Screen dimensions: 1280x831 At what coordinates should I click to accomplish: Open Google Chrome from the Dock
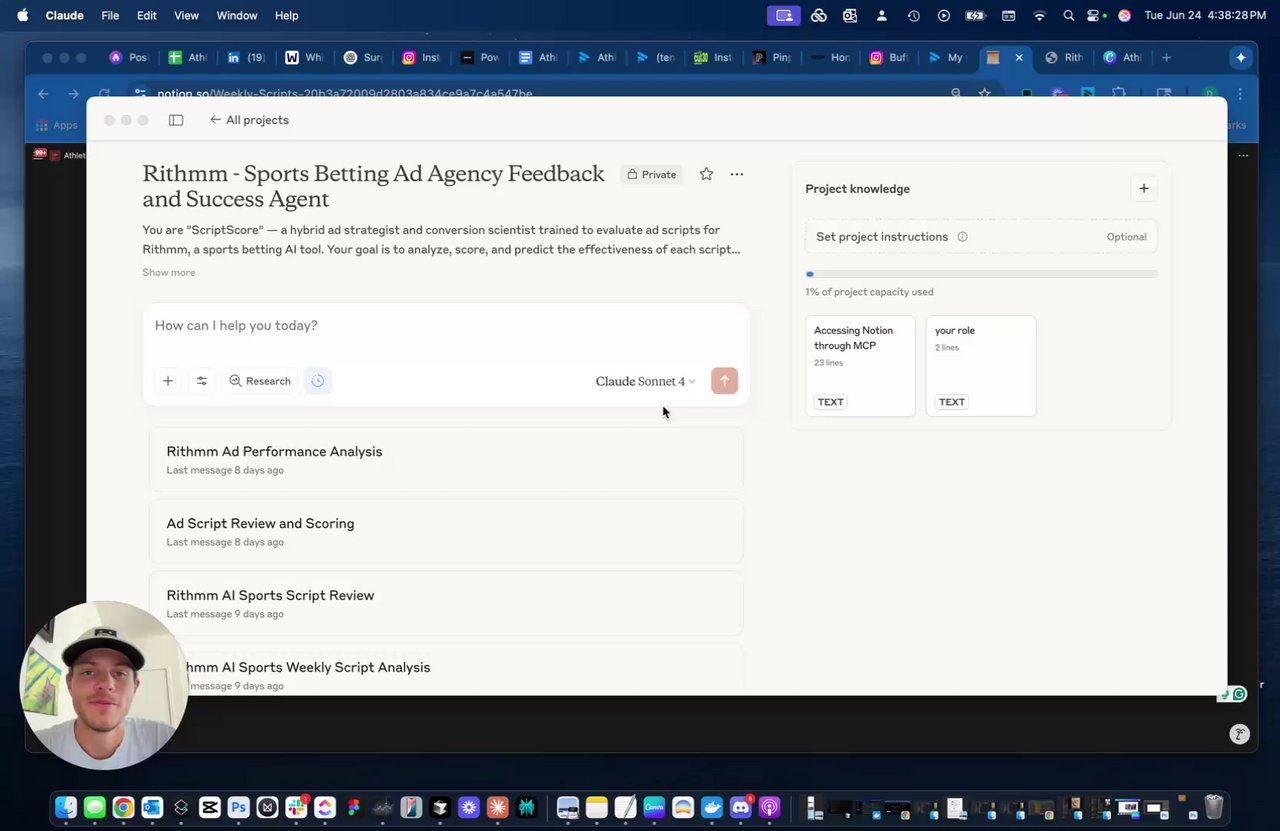tap(123, 807)
